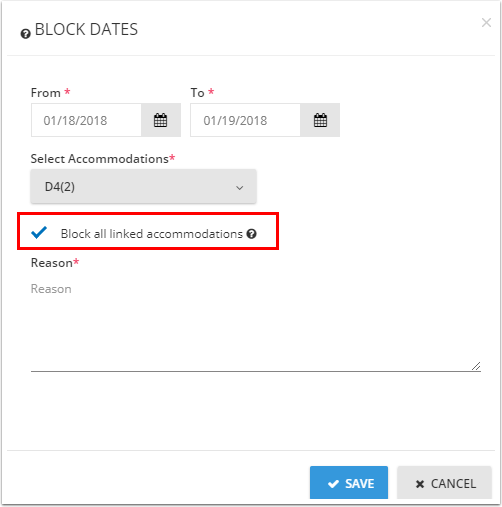
Task: Focus the From date field 01/18/2018
Action: (x=86, y=120)
